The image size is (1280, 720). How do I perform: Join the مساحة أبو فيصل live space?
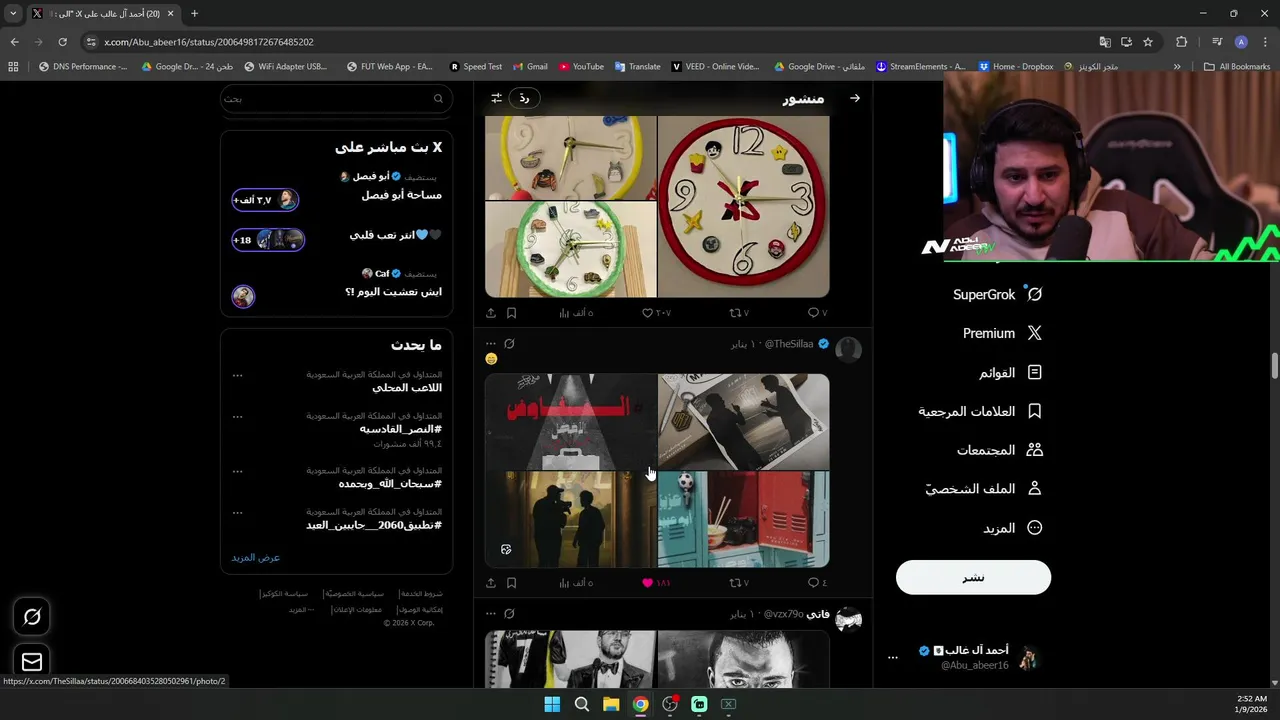[265, 200]
